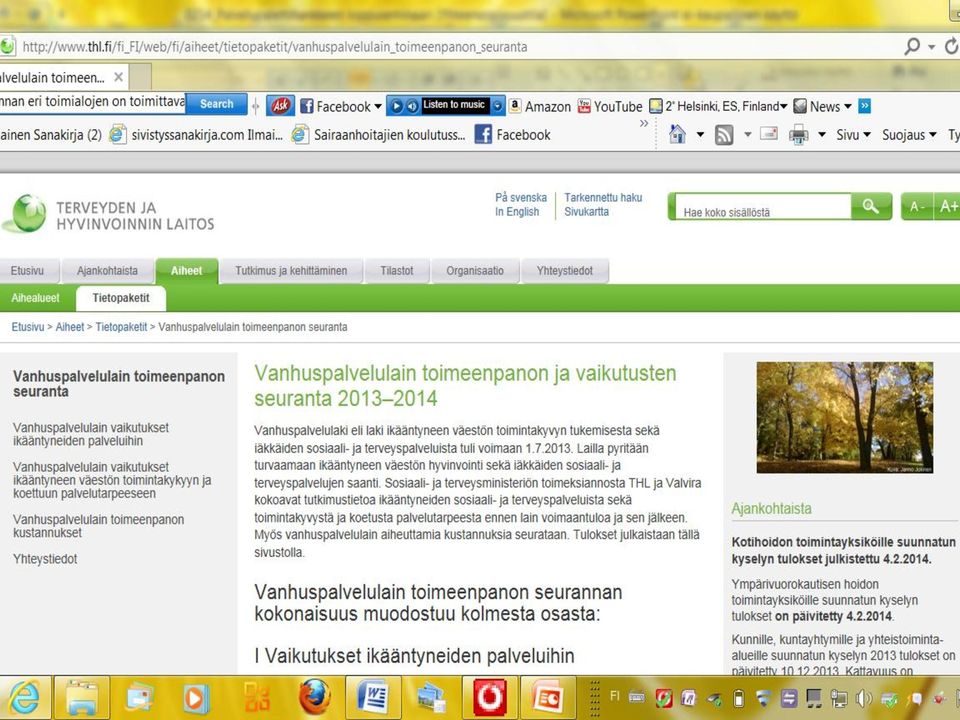Open the Facebook favorite in the favorites bar

tap(513, 135)
